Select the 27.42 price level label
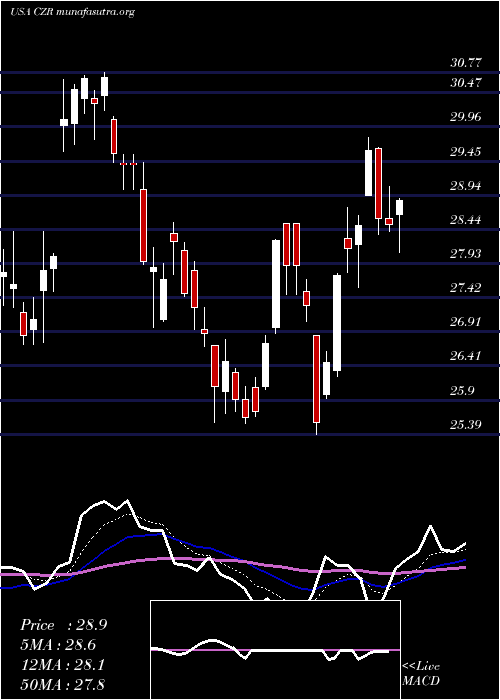The image size is (500, 700). coord(466,288)
